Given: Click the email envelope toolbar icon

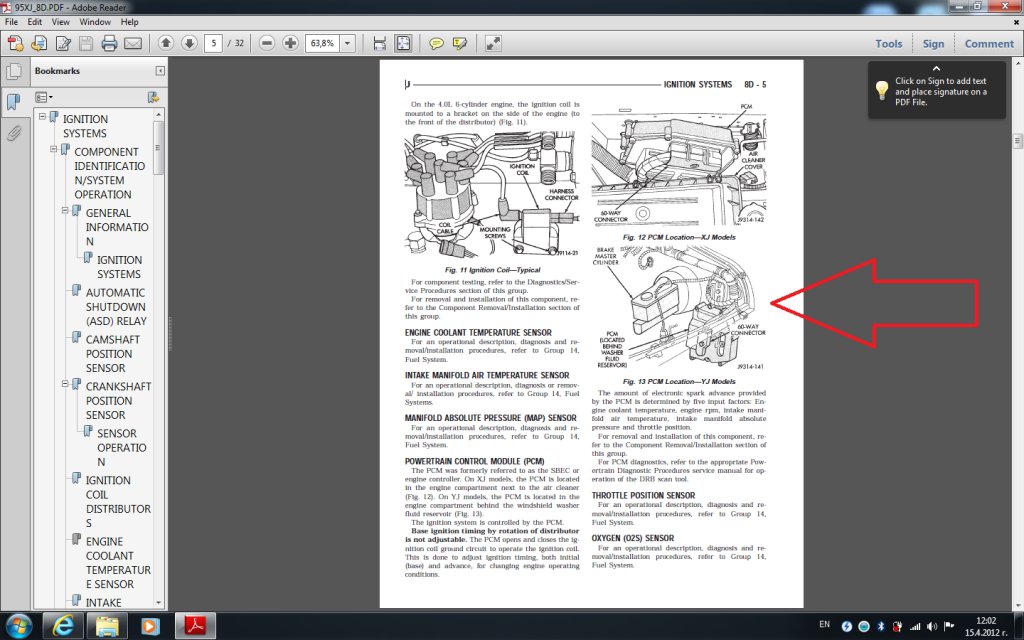Looking at the screenshot, I should pyautogui.click(x=133, y=43).
